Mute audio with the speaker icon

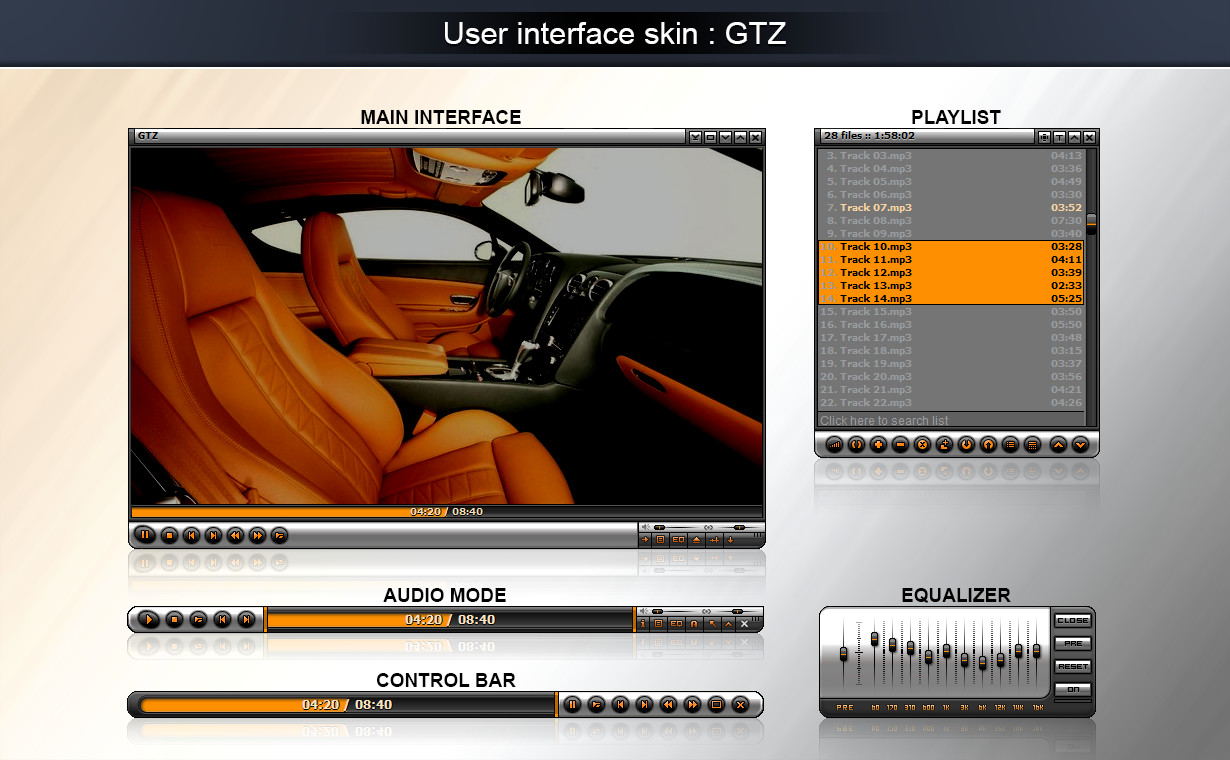[x=645, y=526]
